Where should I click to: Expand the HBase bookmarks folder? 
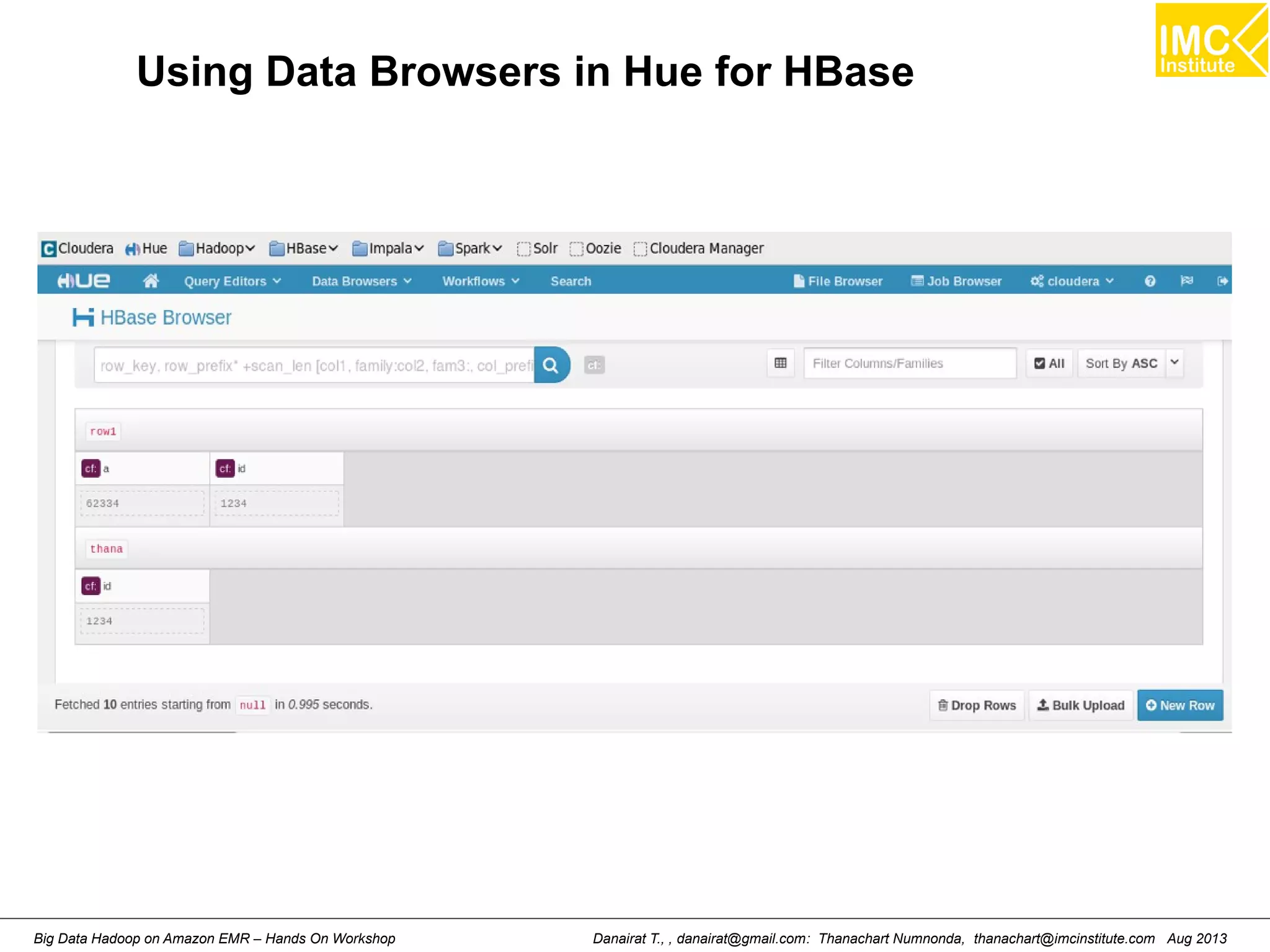[x=304, y=249]
